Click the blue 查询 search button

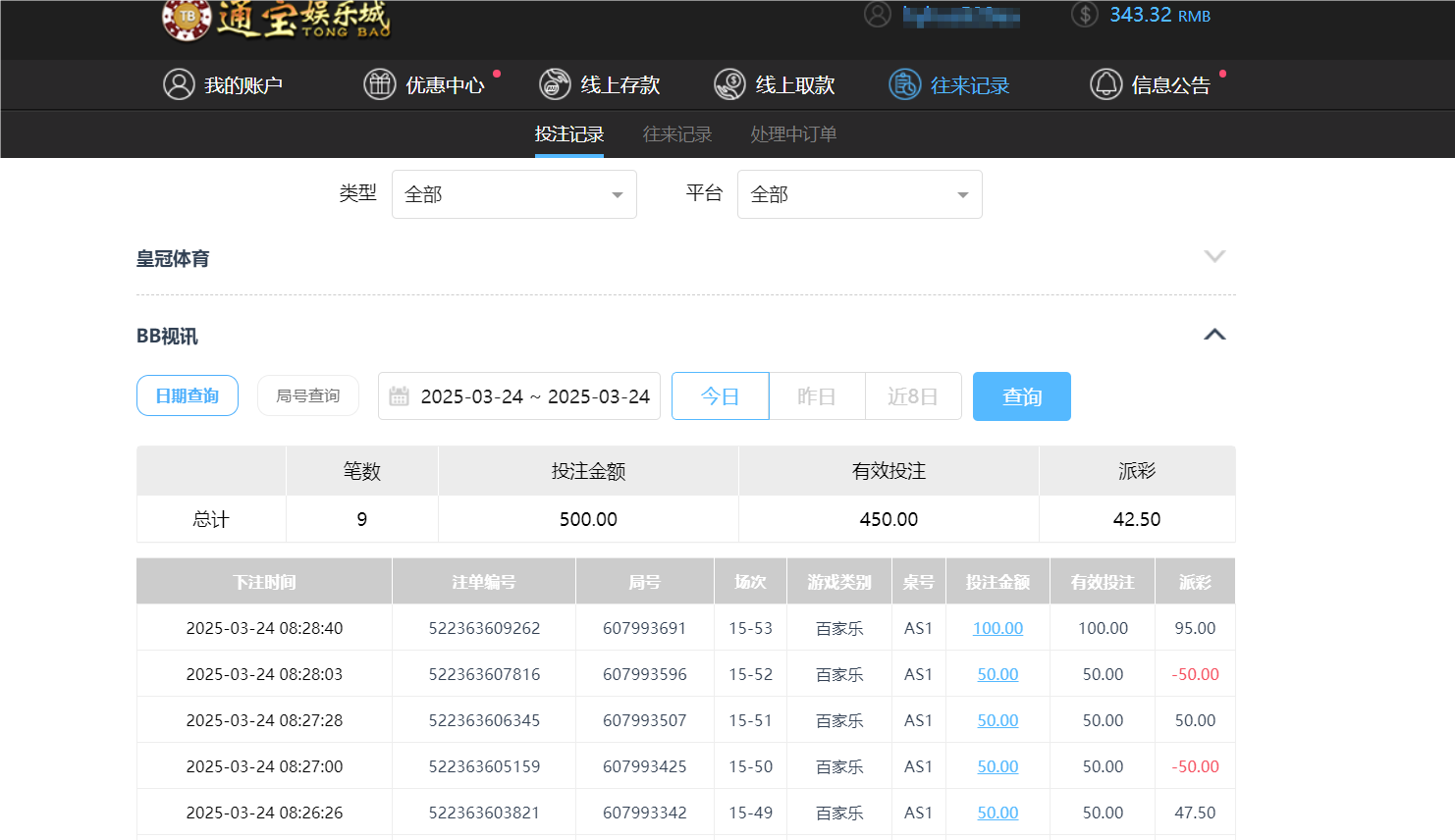tap(1021, 396)
